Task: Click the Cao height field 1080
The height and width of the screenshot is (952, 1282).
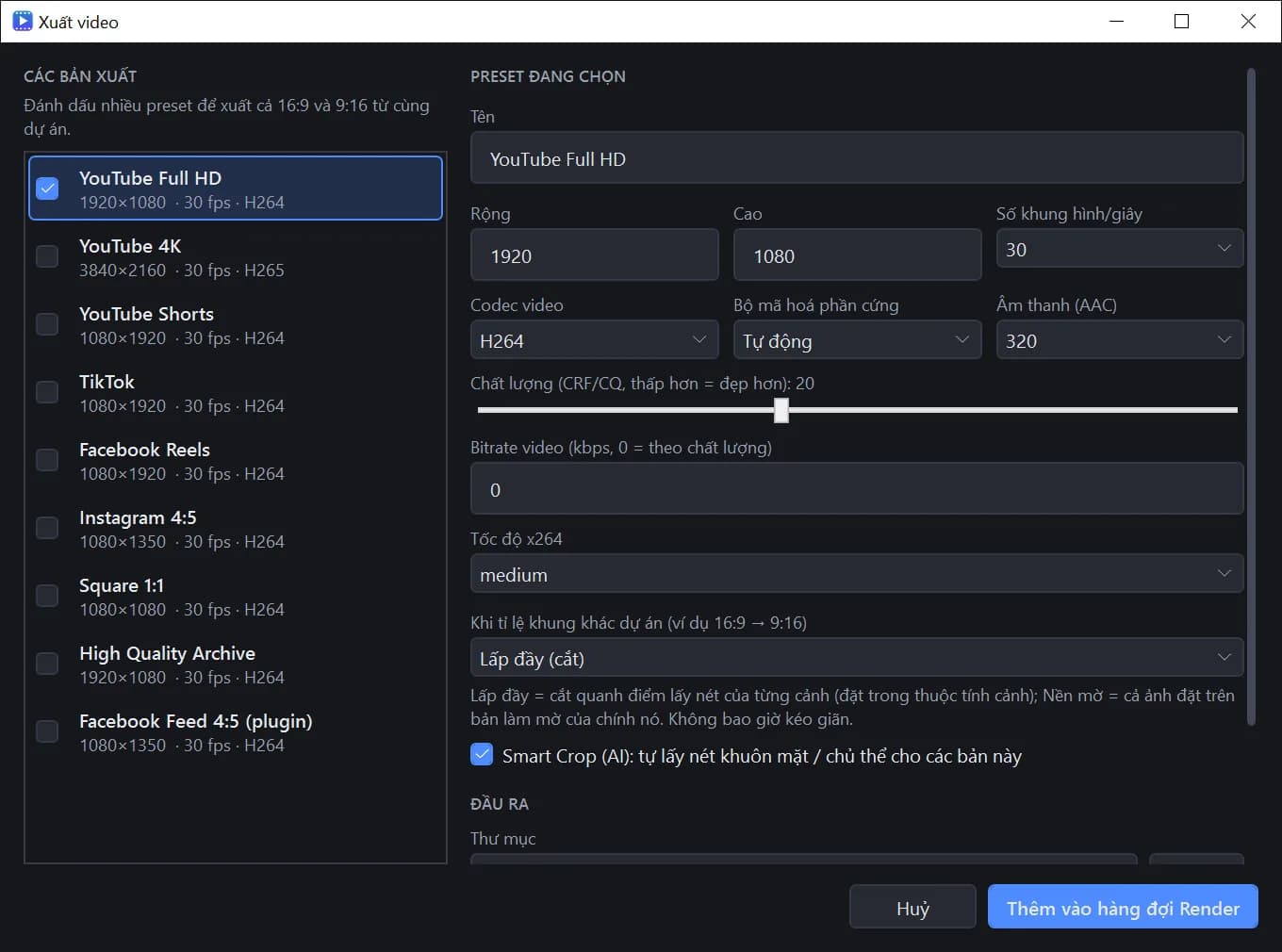Action: pos(857,255)
